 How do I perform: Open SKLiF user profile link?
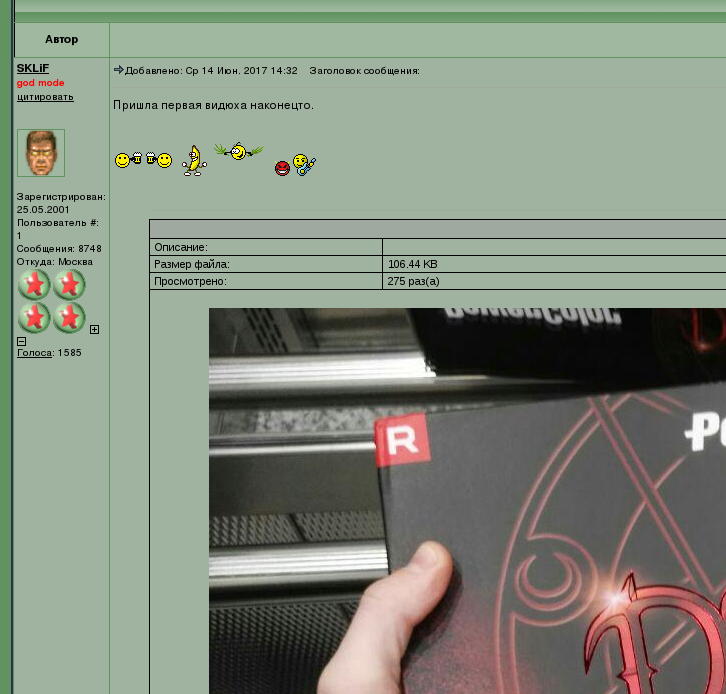[33, 68]
